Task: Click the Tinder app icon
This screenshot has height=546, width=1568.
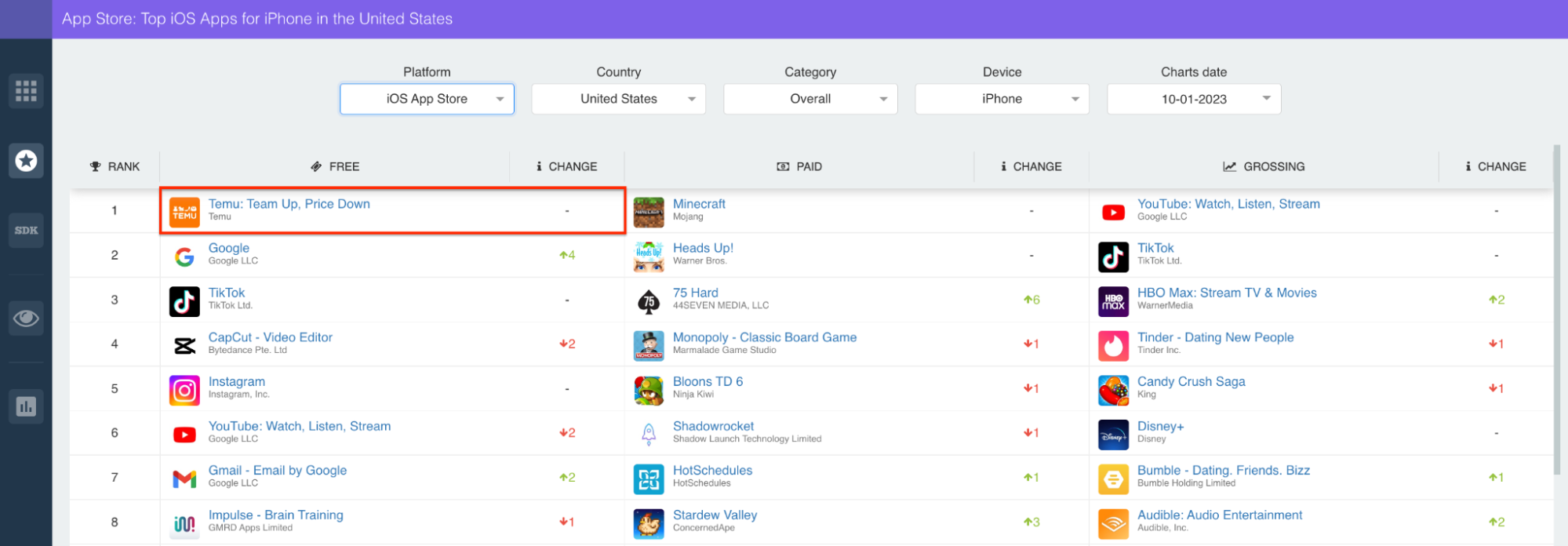Action: [x=1113, y=345]
